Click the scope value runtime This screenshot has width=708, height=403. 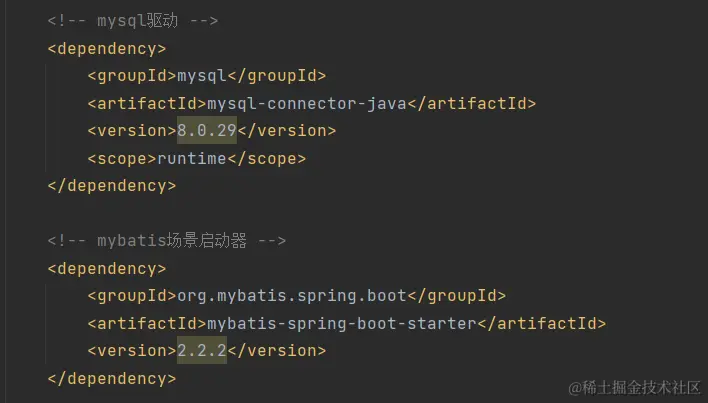tap(191, 158)
